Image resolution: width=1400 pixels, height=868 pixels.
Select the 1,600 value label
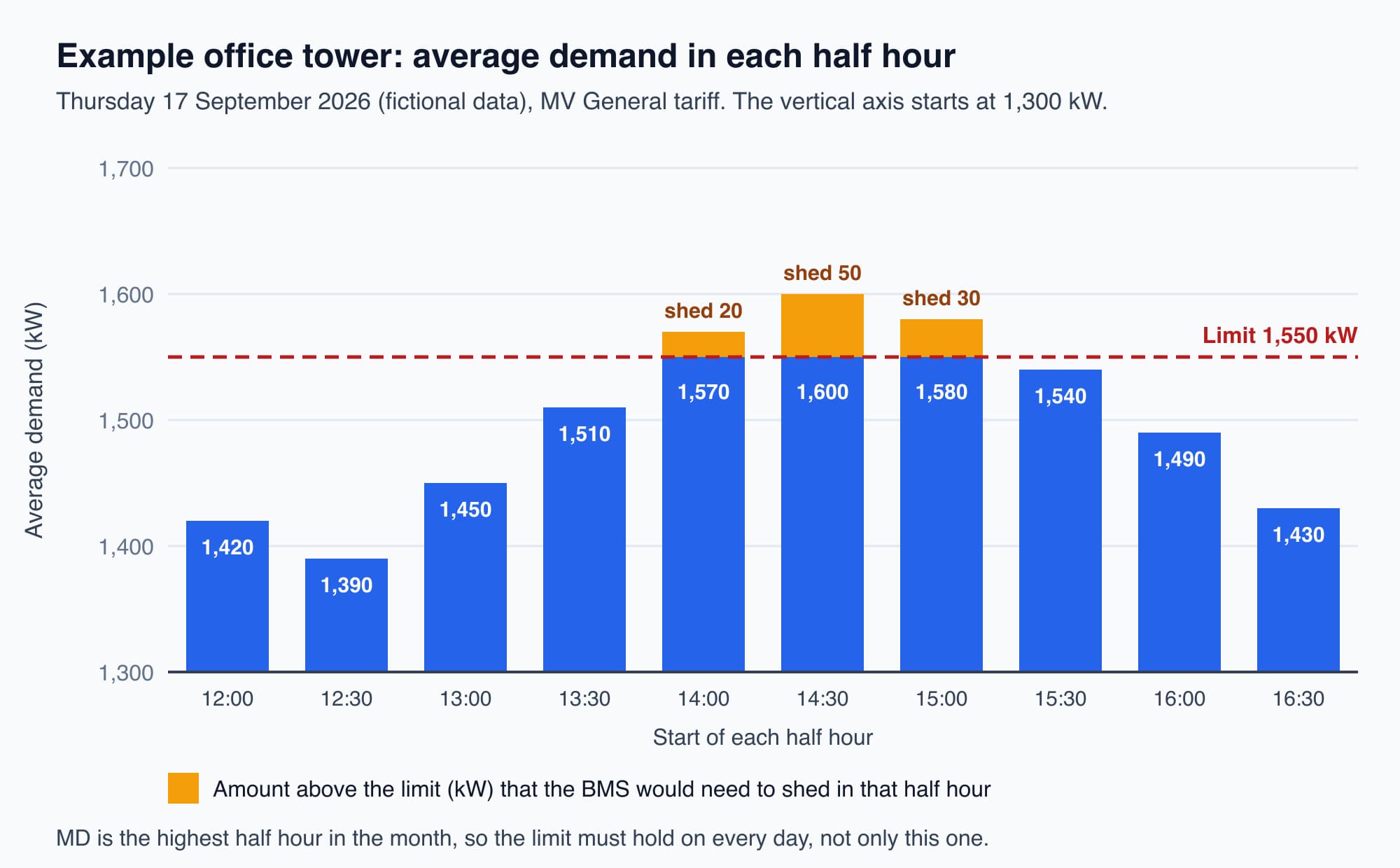[x=822, y=392]
